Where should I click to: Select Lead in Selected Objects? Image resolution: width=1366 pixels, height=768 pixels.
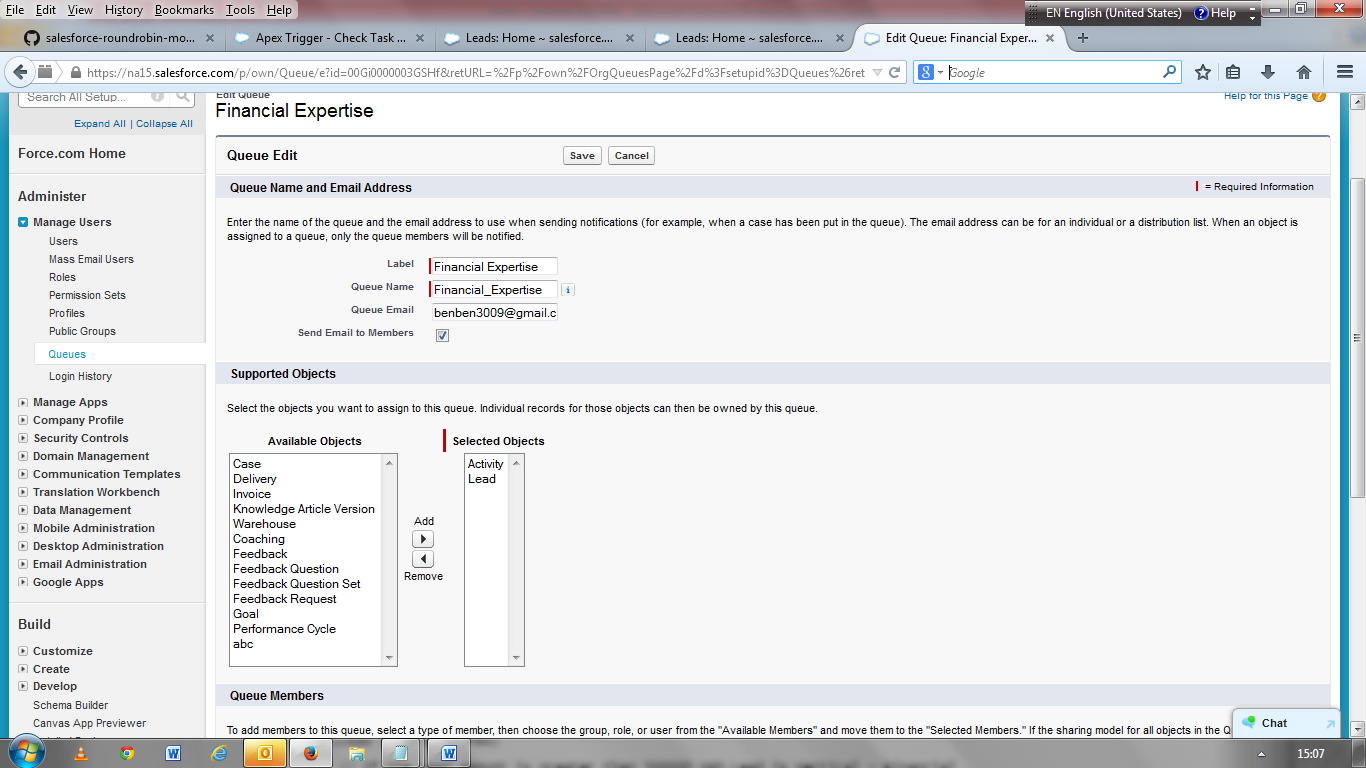tap(488, 479)
